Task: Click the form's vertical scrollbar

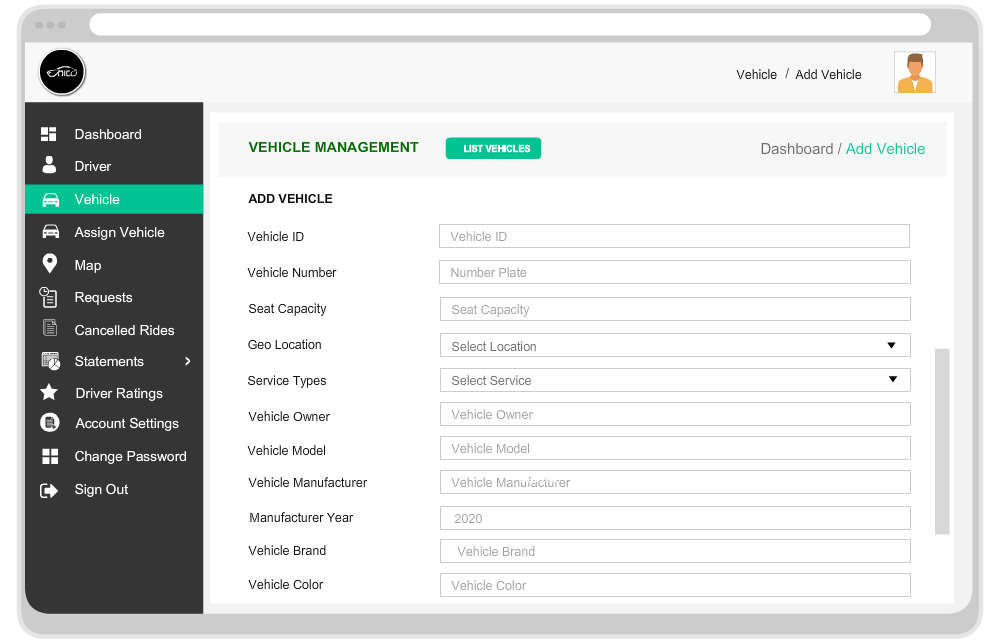Action: [942, 441]
